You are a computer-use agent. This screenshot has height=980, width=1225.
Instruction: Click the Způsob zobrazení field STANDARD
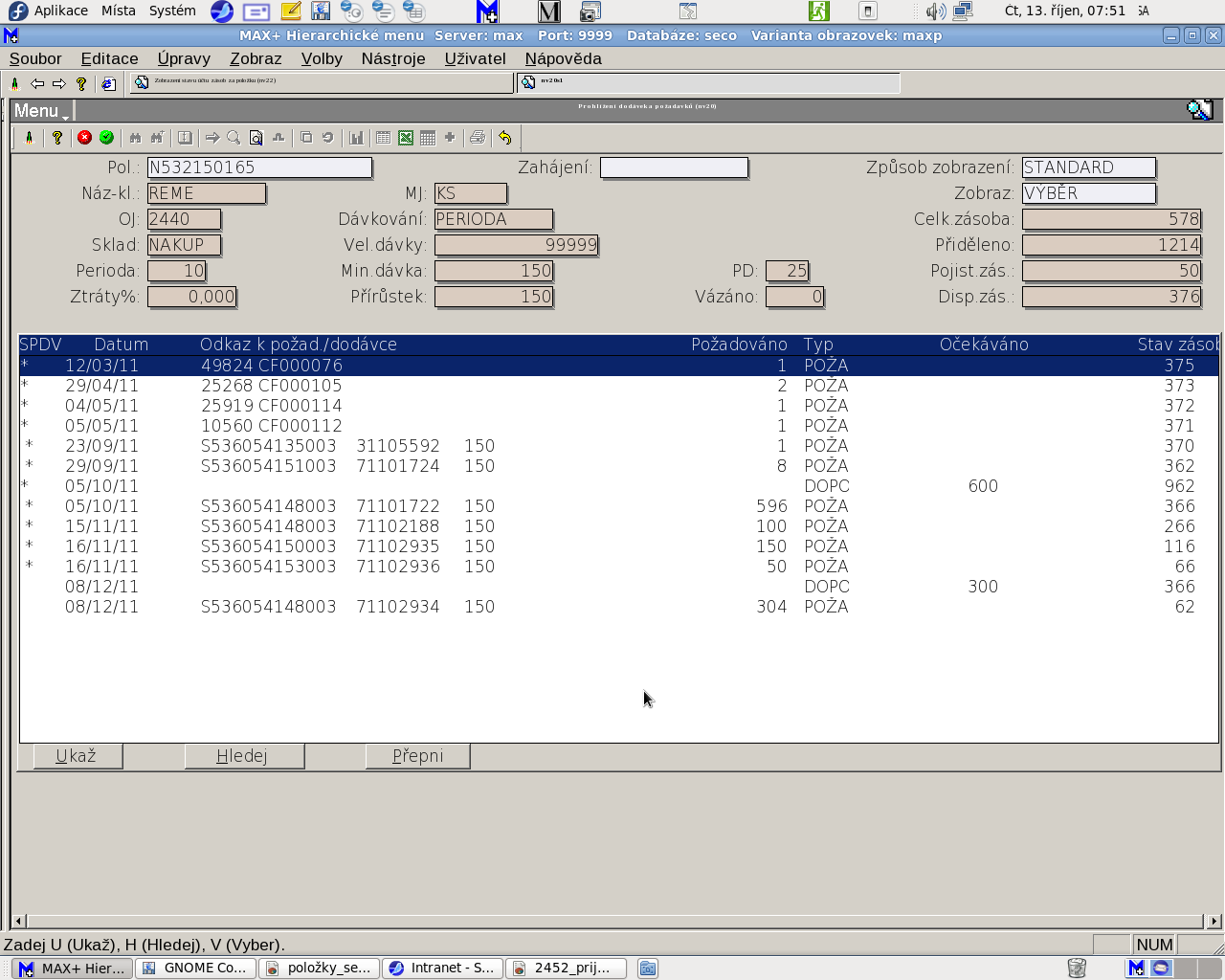click(1089, 167)
